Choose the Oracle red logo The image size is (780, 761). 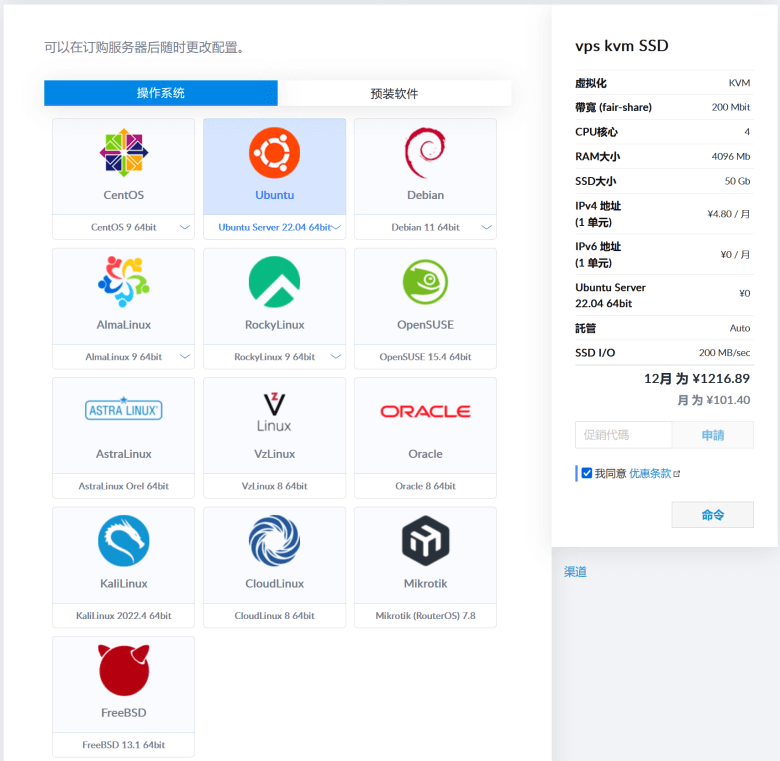425,411
